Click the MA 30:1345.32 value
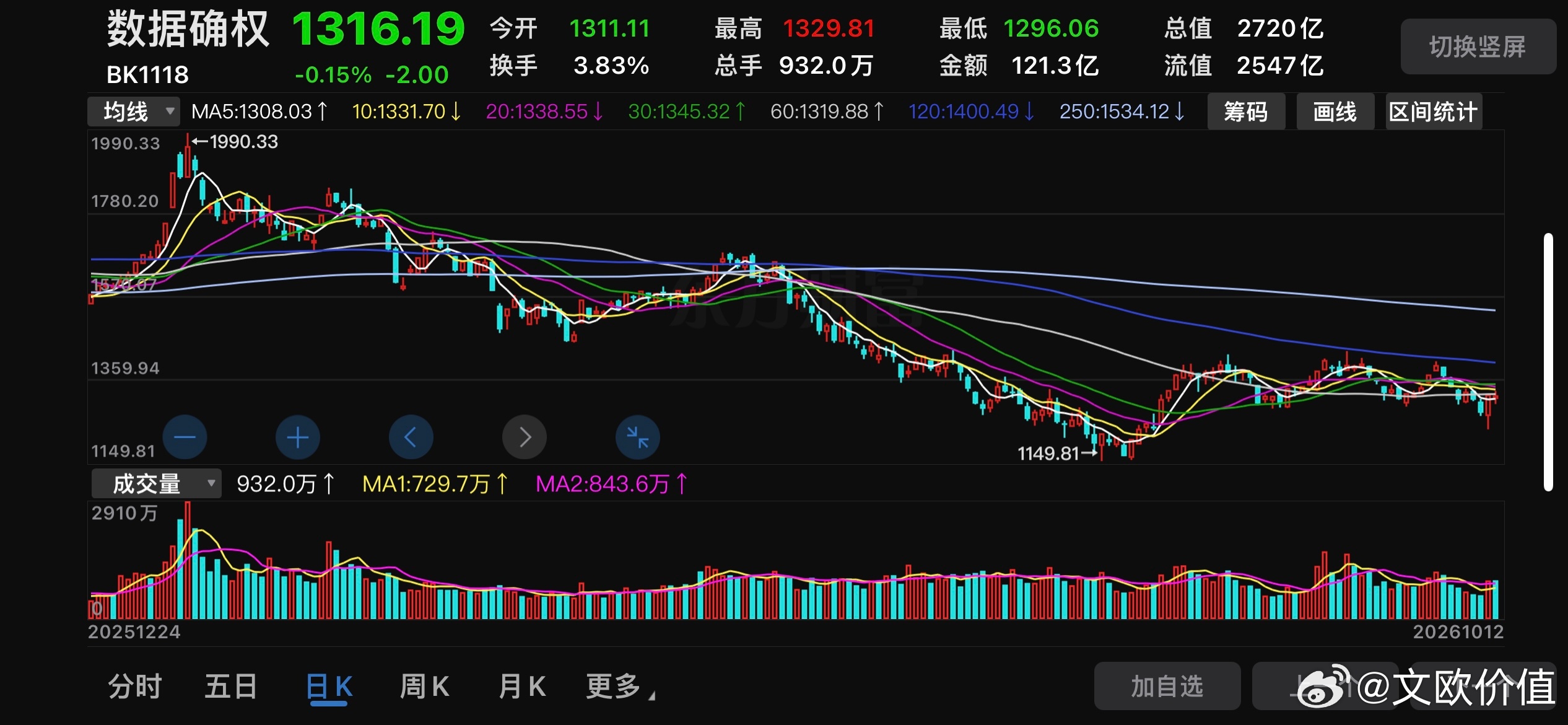Viewport: 1568px width, 725px height. point(687,112)
